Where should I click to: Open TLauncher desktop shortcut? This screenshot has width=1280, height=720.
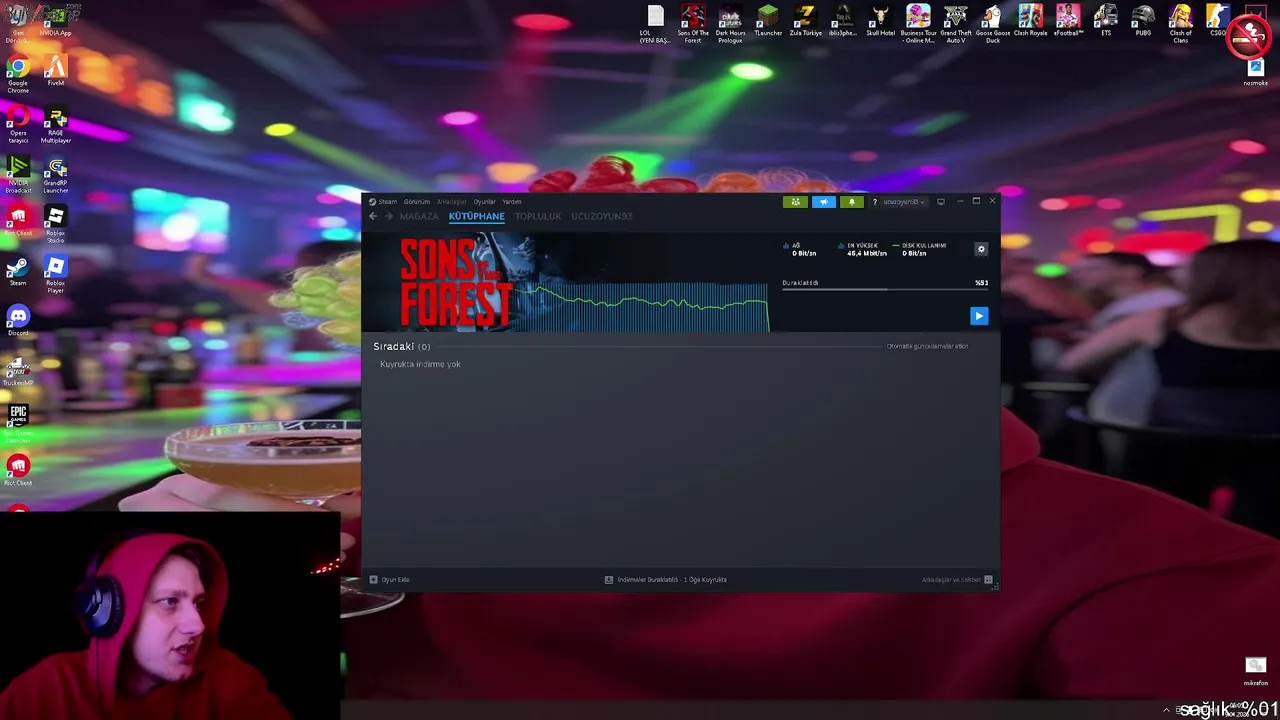pyautogui.click(x=768, y=21)
